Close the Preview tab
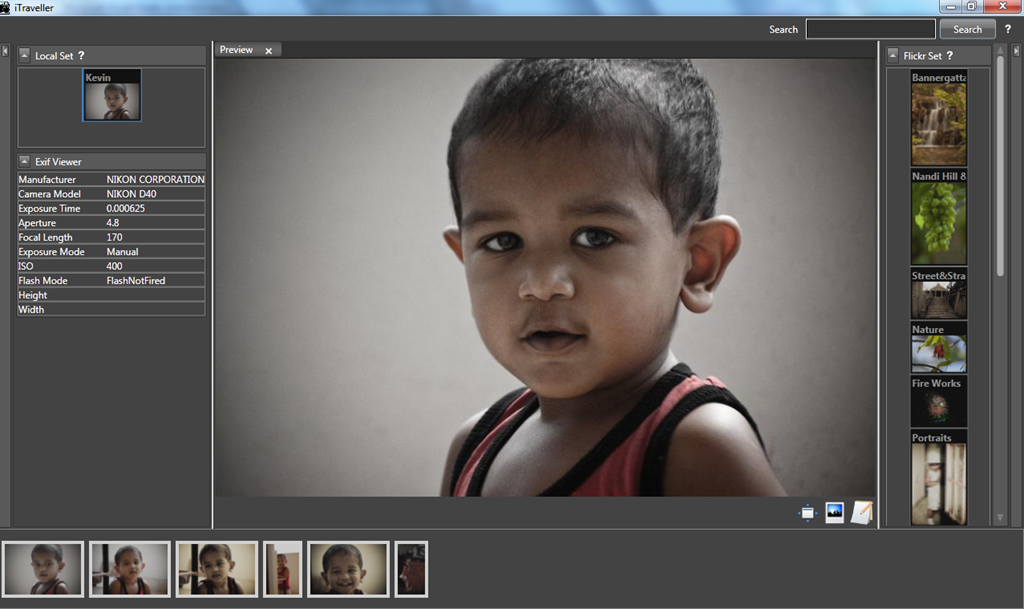The width and height of the screenshot is (1024, 609). point(268,51)
